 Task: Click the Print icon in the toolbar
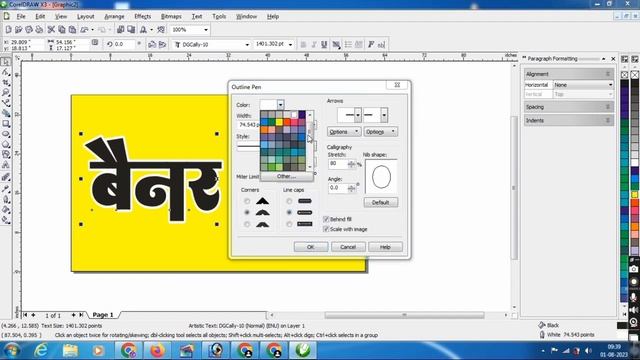[x=39, y=29]
